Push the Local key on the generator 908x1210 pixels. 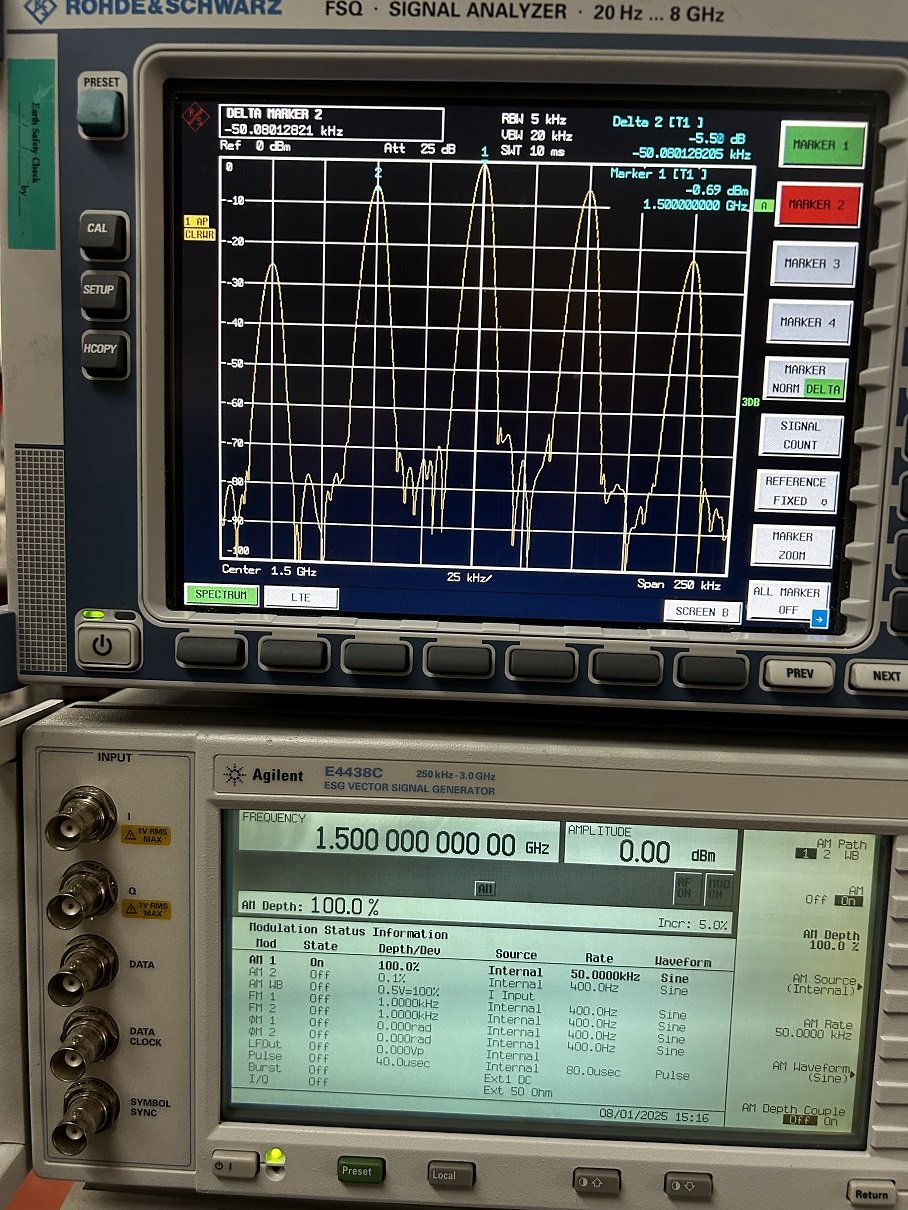[451, 1174]
